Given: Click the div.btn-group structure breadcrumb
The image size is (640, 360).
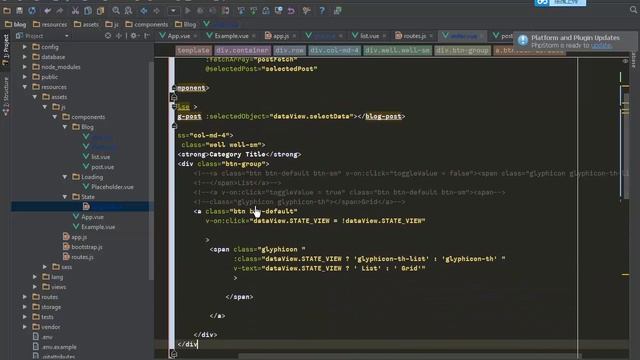Looking at the screenshot, I should [x=462, y=50].
